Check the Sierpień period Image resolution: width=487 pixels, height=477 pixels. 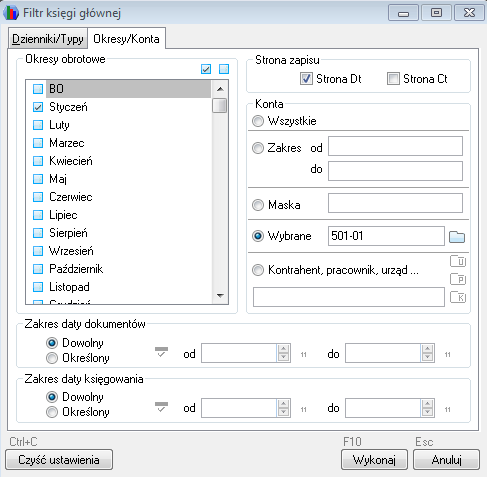click(38, 233)
